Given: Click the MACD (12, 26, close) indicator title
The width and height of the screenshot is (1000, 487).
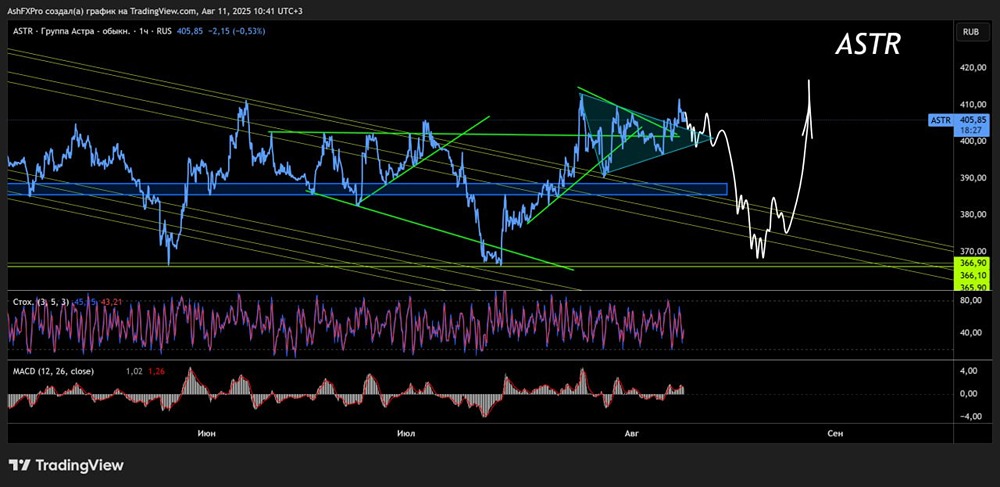Looking at the screenshot, I should pyautogui.click(x=53, y=371).
